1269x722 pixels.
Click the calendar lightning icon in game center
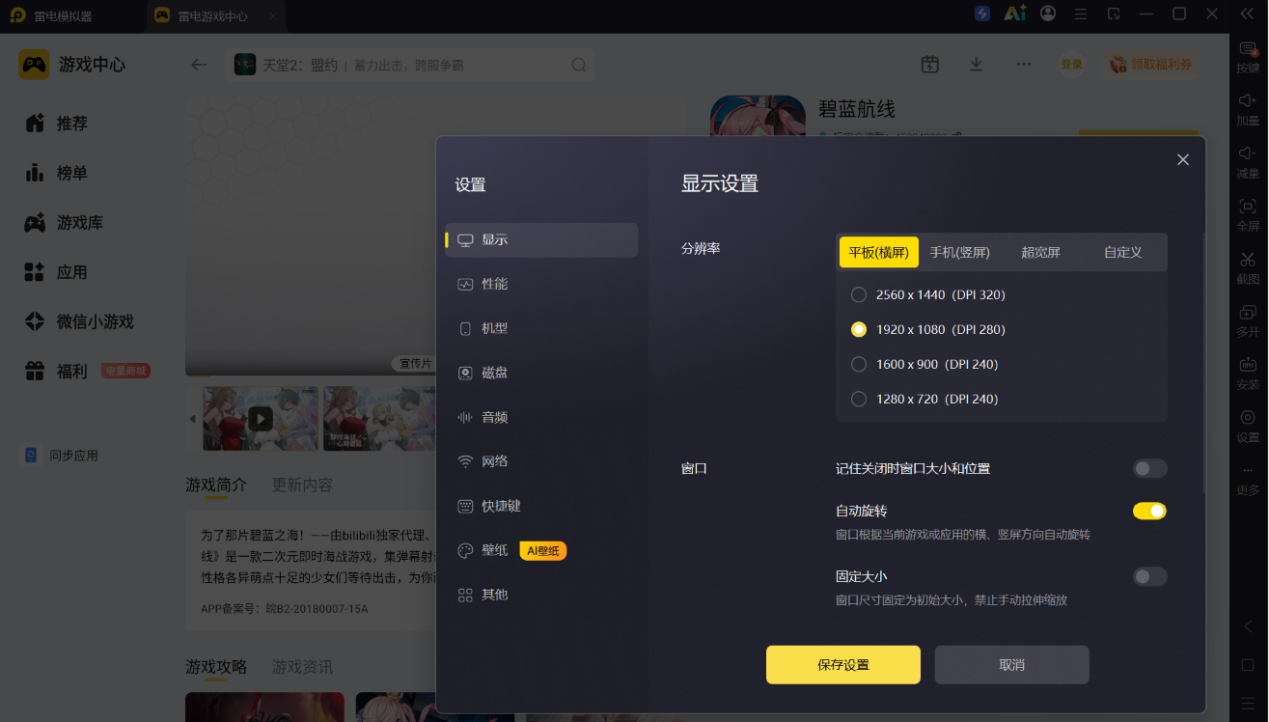pos(930,64)
